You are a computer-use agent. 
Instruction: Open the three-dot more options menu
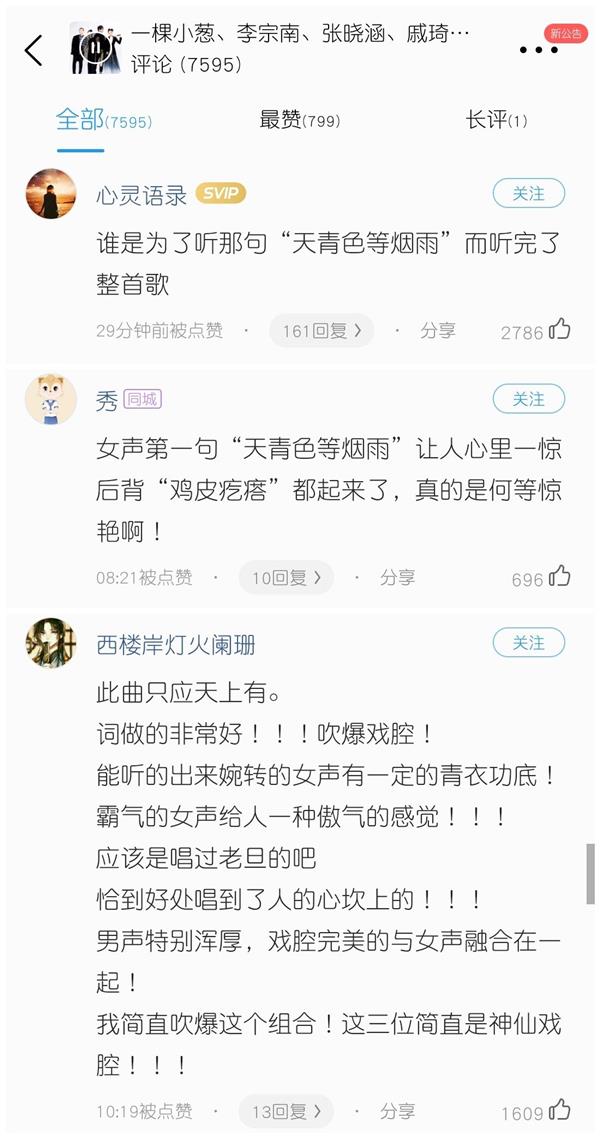(x=538, y=50)
